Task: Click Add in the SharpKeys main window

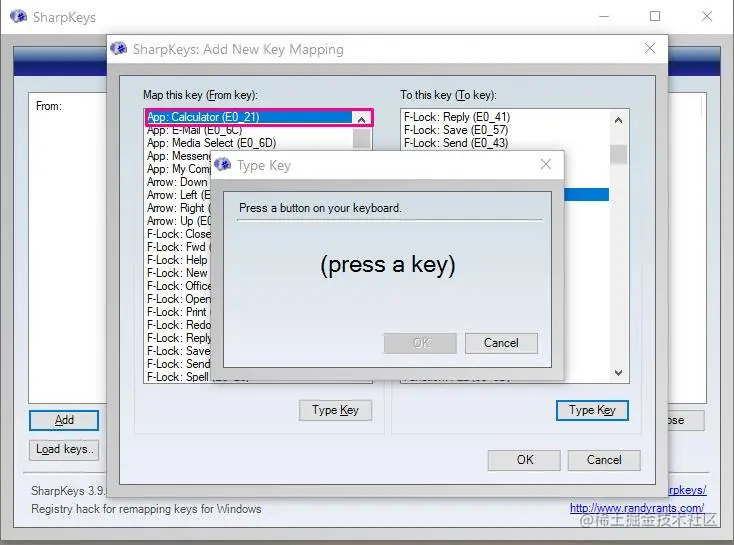Action: pos(64,420)
